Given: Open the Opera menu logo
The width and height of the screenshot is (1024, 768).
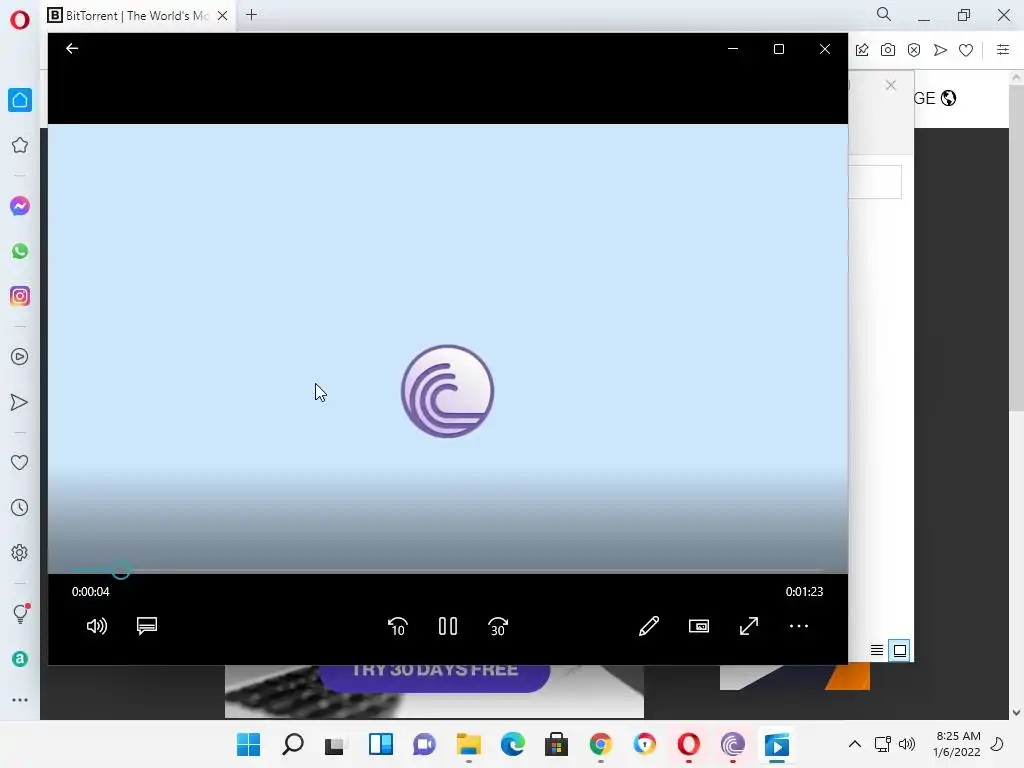Looking at the screenshot, I should coord(20,20).
